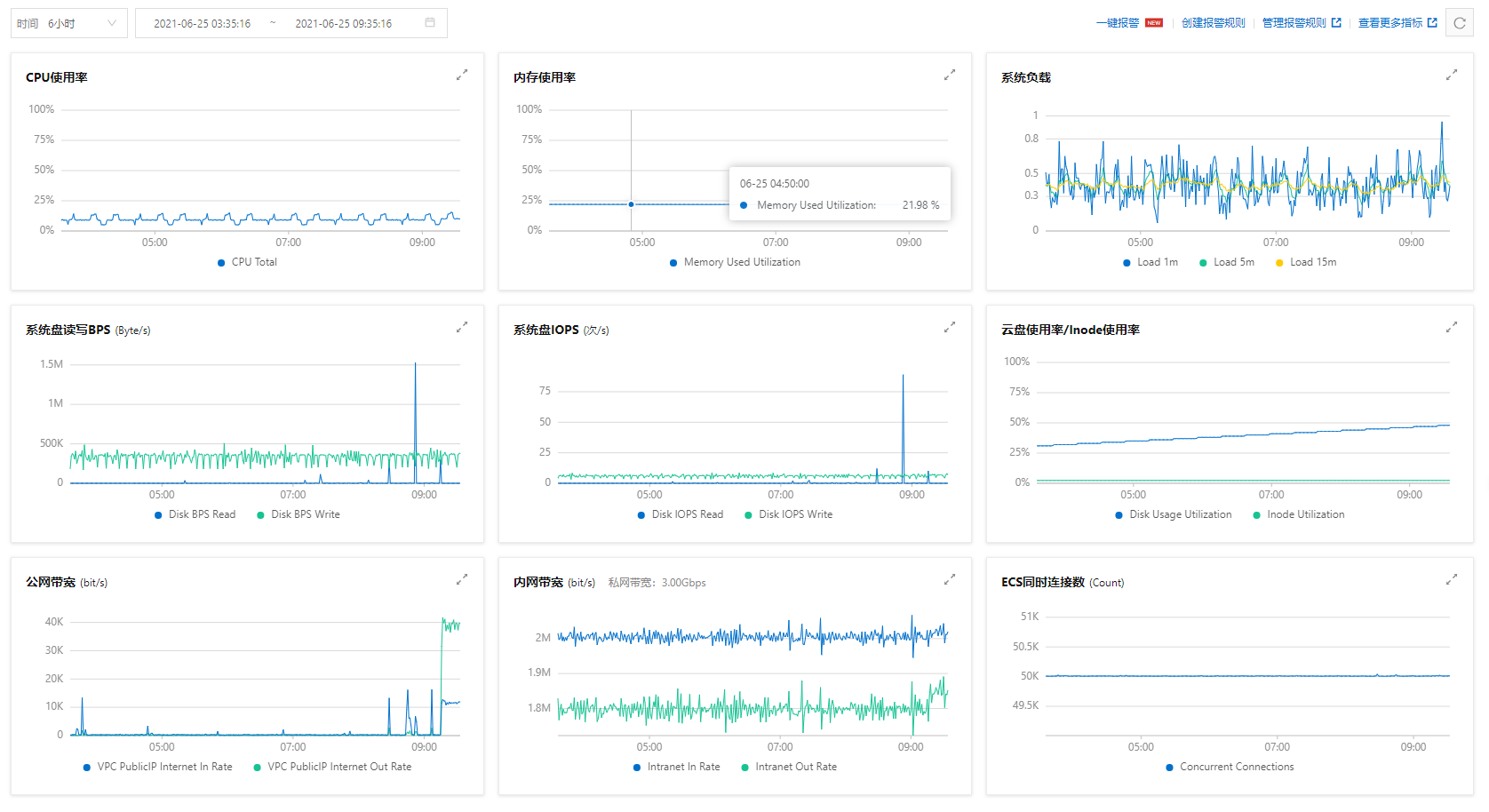Click external link icon beside 查看更多指标
Screen dimensions: 1489x812
pos(1432,23)
